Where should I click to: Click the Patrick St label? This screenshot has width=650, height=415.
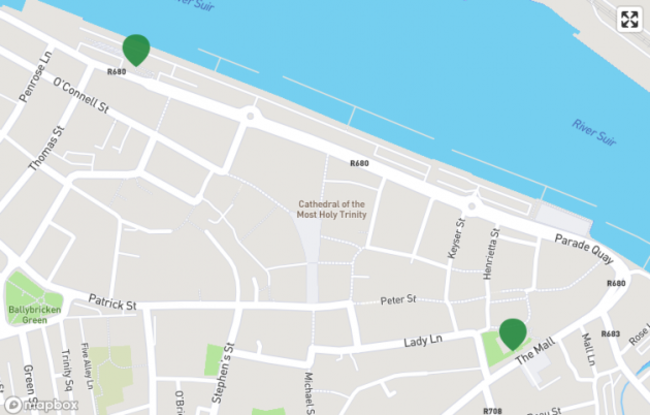pos(112,302)
